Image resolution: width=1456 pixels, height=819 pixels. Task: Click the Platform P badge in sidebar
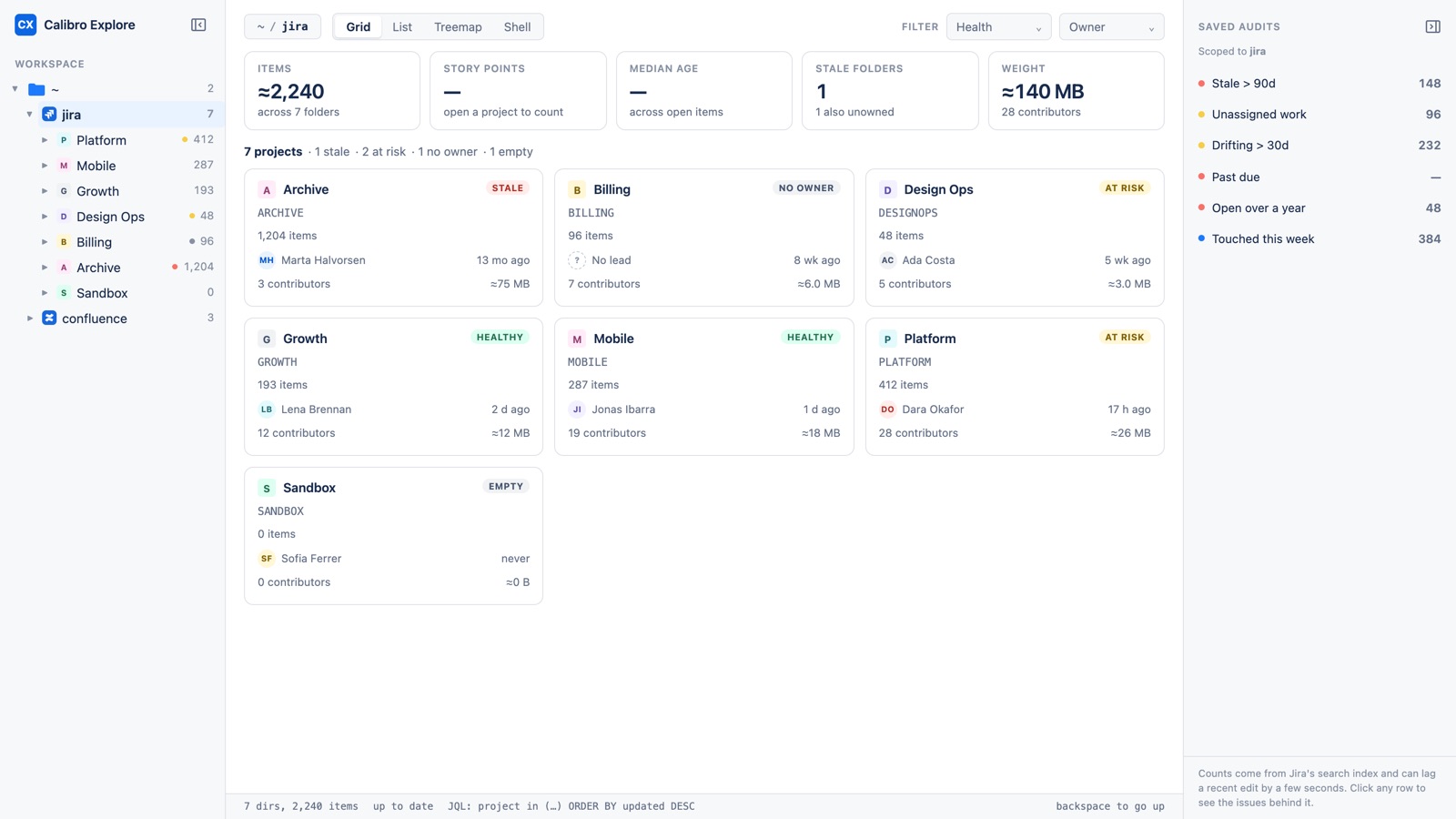click(x=64, y=140)
